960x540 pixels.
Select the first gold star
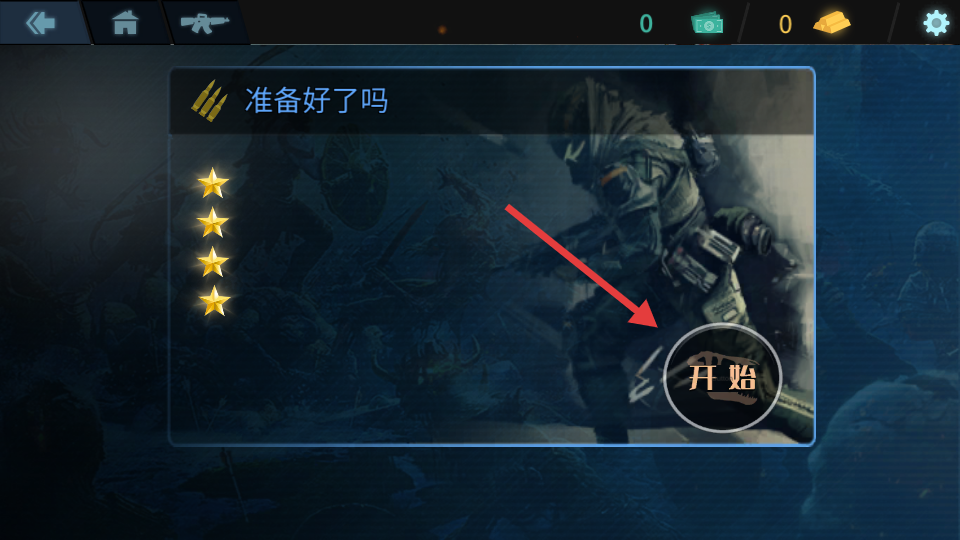[x=213, y=183]
